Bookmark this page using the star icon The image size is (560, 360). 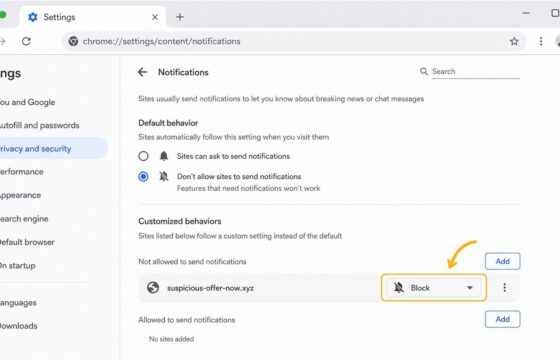[x=514, y=41]
